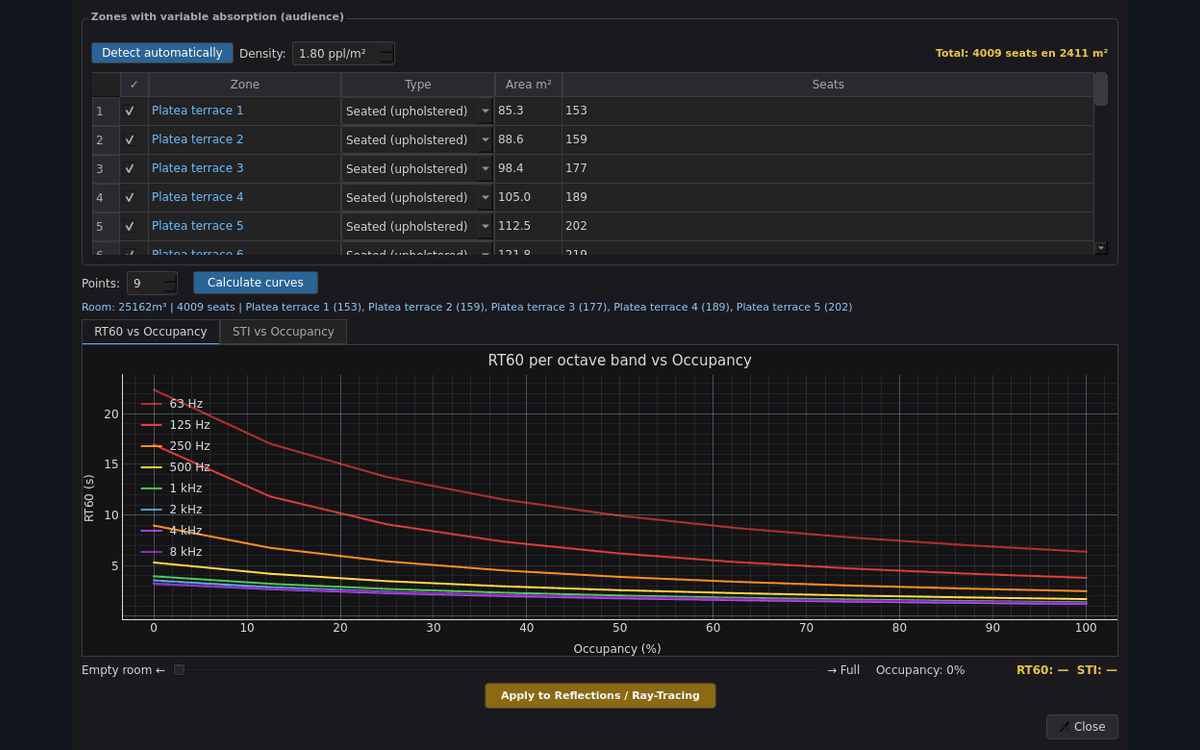Click Apply to Reflections / Ray-Tracing

click(600, 696)
